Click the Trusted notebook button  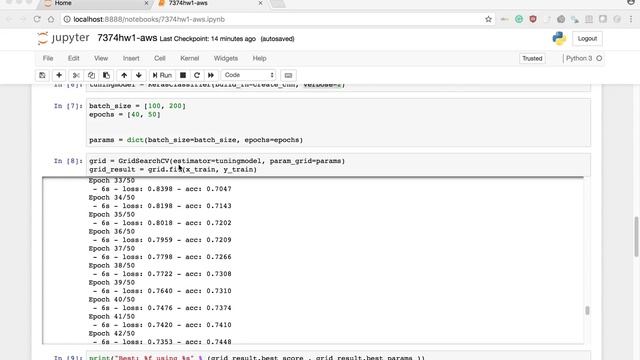click(532, 58)
